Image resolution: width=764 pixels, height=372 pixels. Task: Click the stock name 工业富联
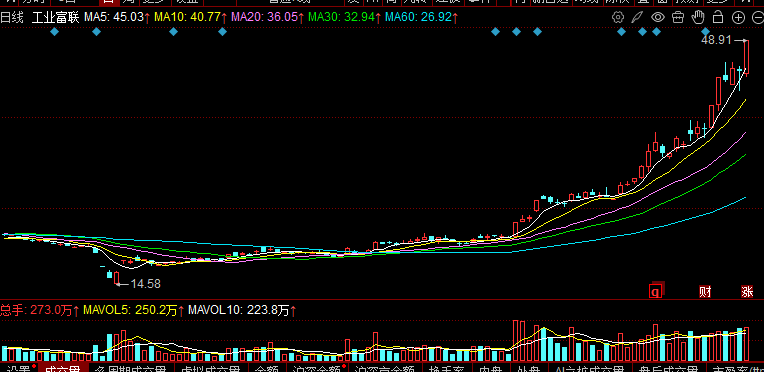point(56,18)
